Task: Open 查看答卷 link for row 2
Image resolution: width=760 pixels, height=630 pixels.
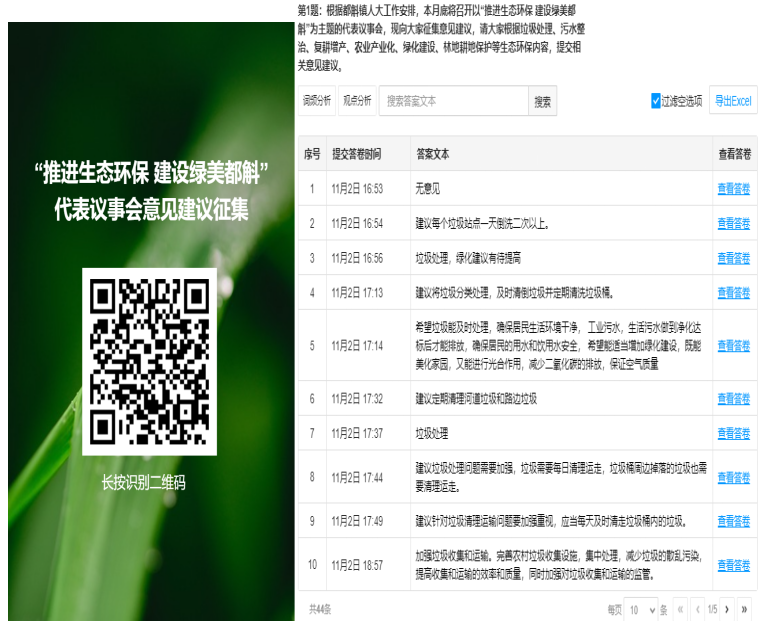Action: tap(734, 223)
